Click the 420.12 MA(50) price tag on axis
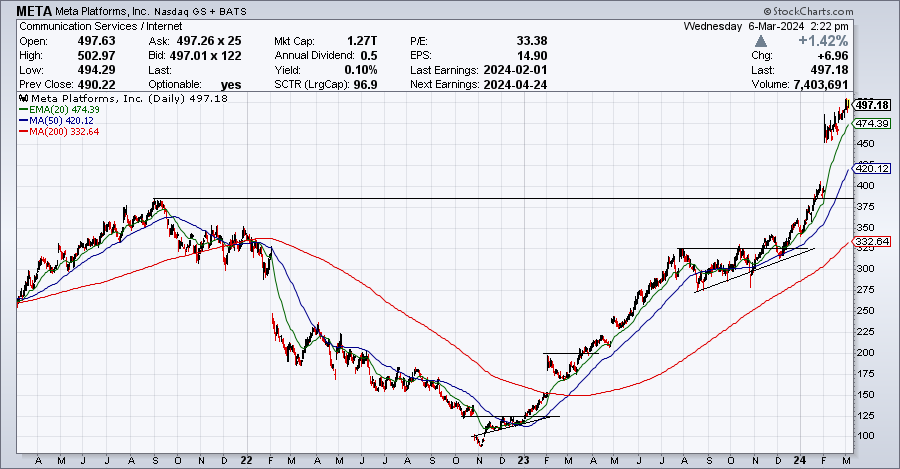This screenshot has width=900, height=469. 872,168
